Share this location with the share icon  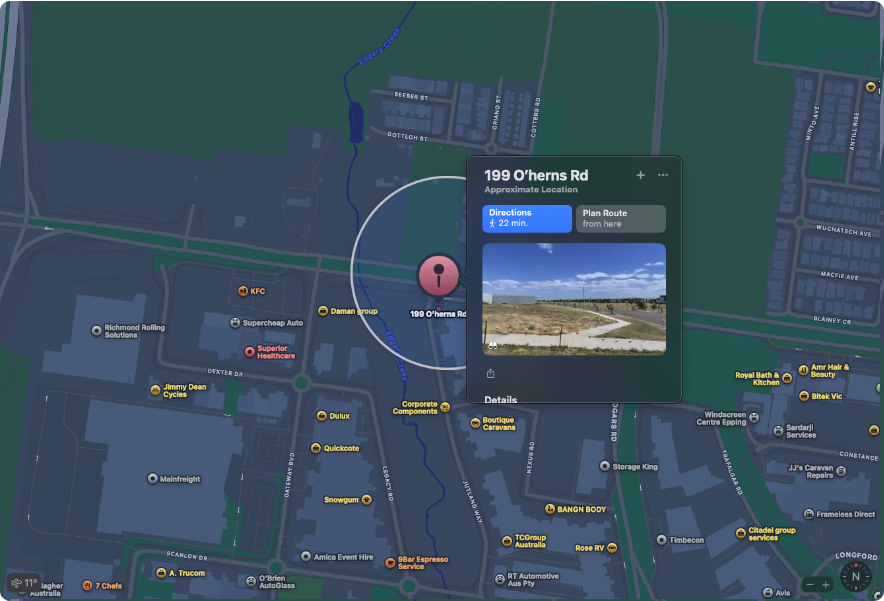[x=490, y=373]
